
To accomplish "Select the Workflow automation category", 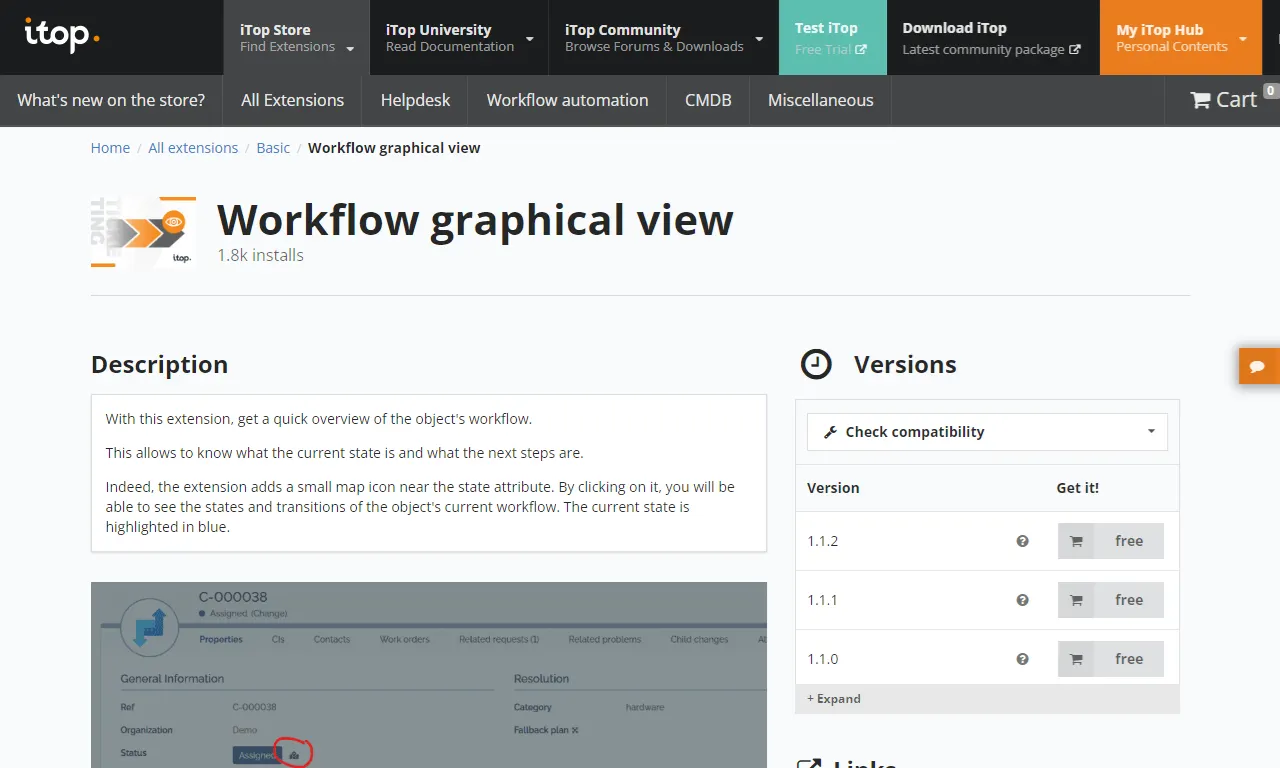I will tap(567, 100).
